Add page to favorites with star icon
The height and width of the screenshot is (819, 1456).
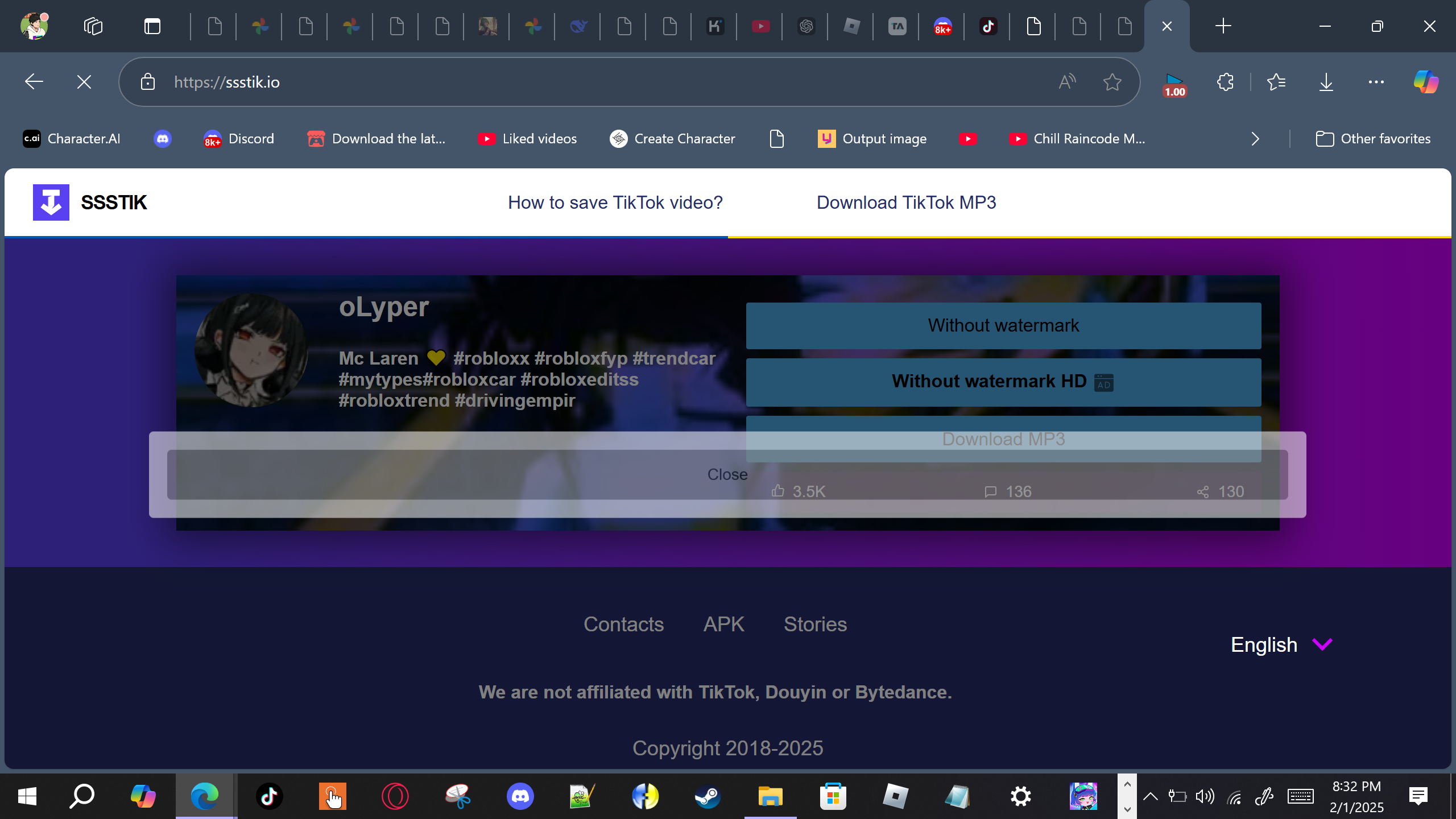coord(1112,82)
